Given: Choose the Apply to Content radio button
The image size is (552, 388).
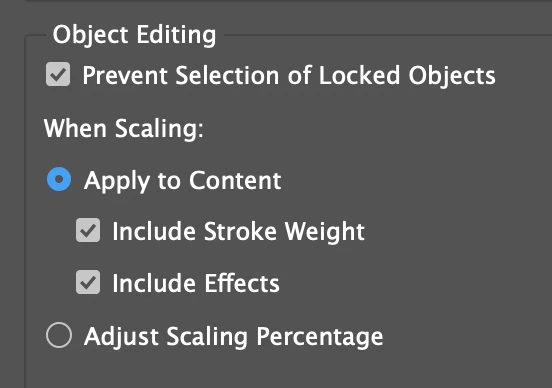Looking at the screenshot, I should click(x=59, y=179).
